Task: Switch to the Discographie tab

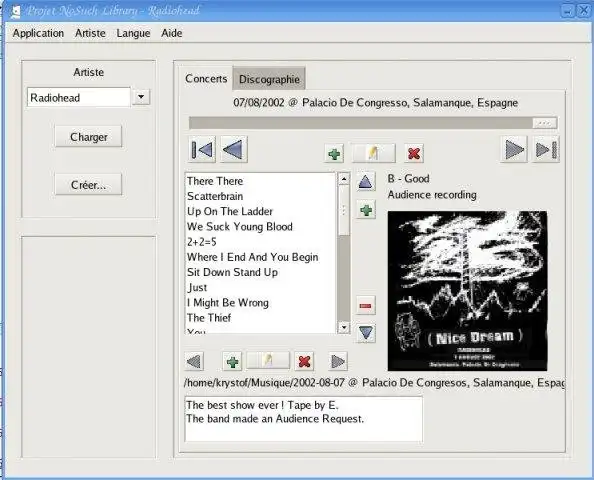Action: (269, 79)
